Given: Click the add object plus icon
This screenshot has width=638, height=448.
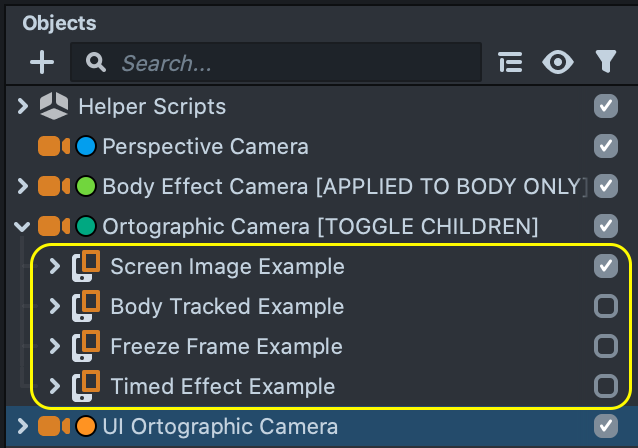Looking at the screenshot, I should (42, 63).
